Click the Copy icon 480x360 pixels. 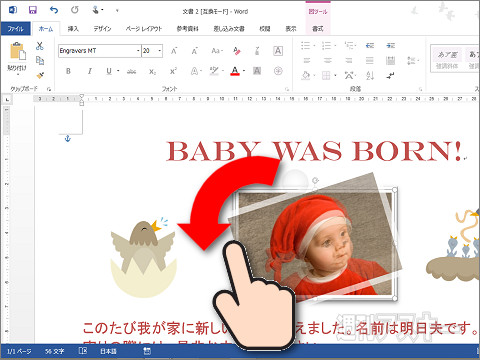40,60
